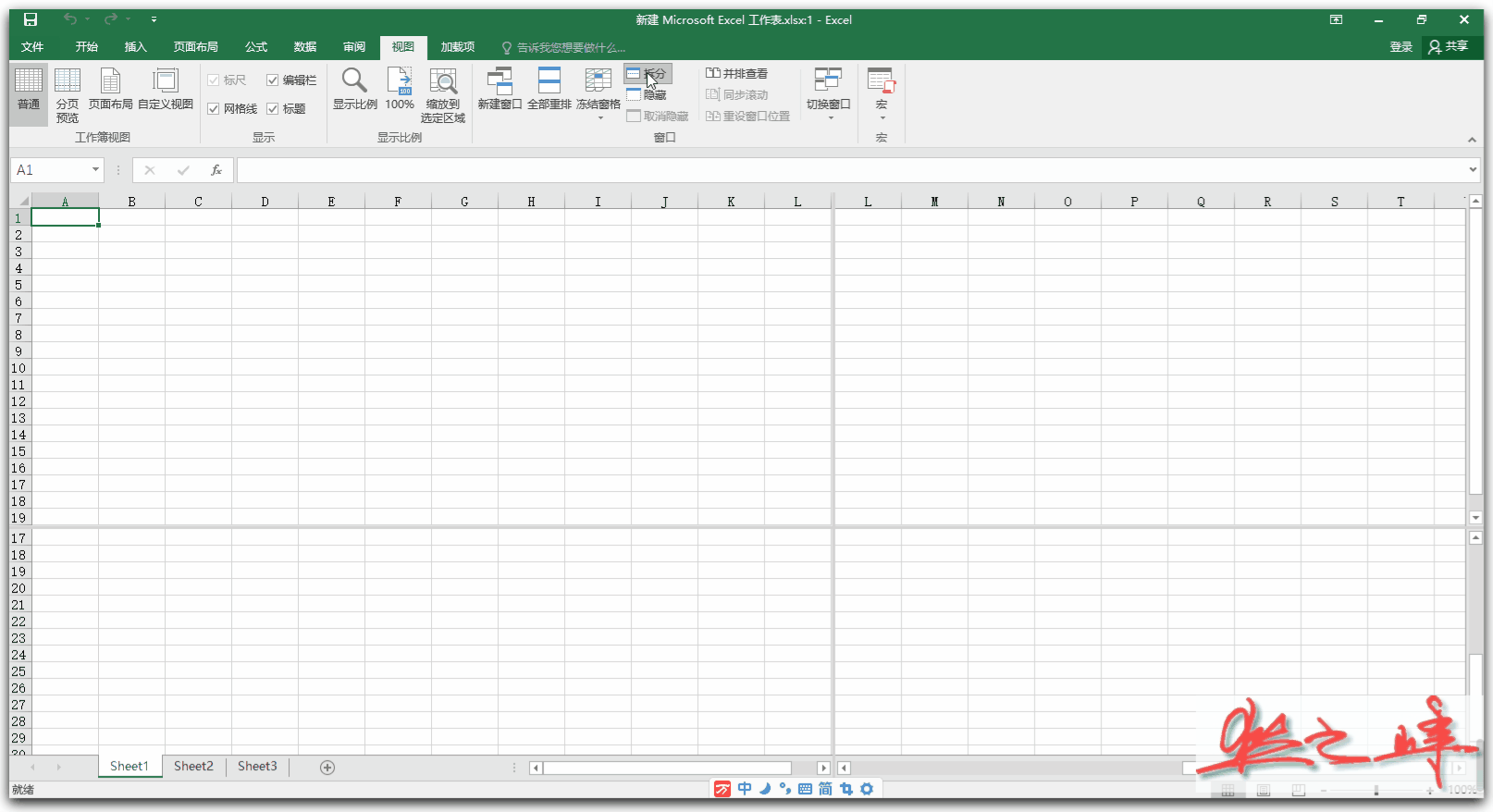The height and width of the screenshot is (812, 1493).
Task: Click the left pane horizontal scrollbar
Action: click(x=666, y=768)
